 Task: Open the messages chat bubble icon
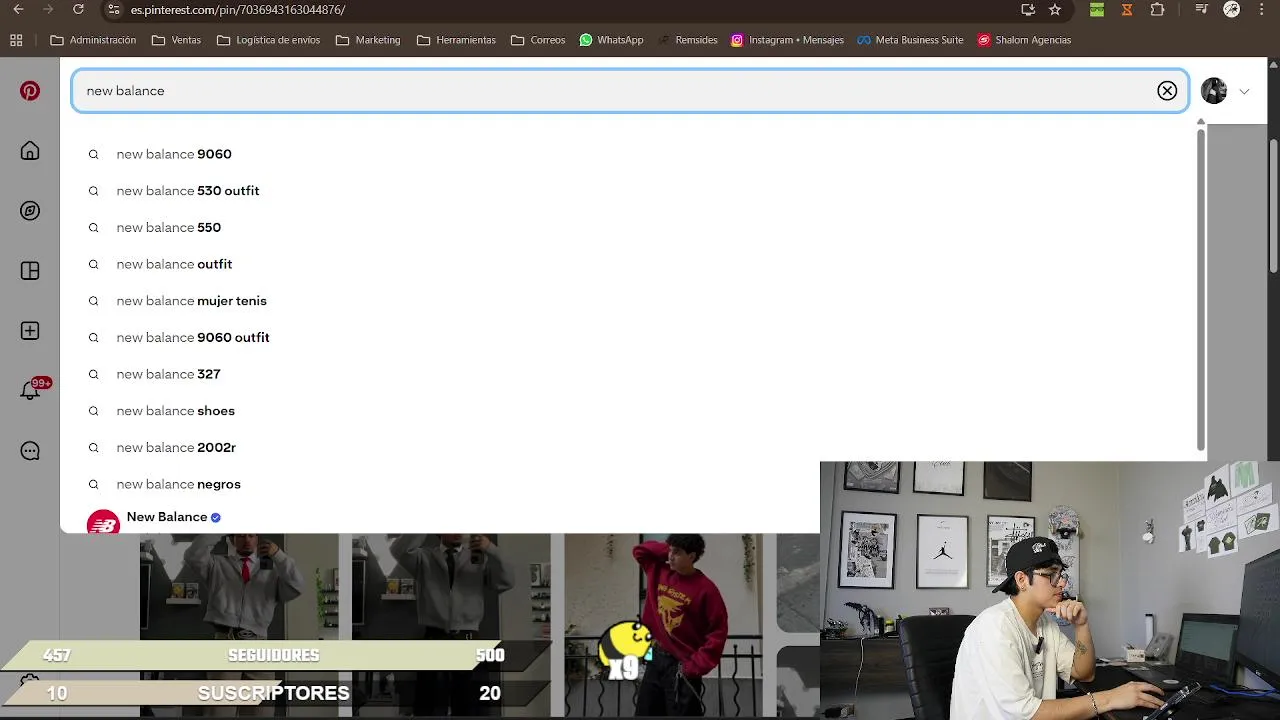point(30,451)
